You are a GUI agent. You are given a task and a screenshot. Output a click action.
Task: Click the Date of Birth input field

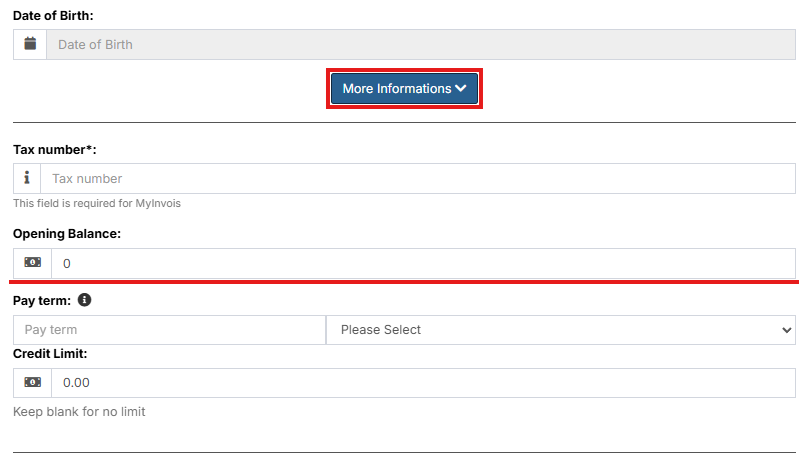pyautogui.click(x=420, y=44)
